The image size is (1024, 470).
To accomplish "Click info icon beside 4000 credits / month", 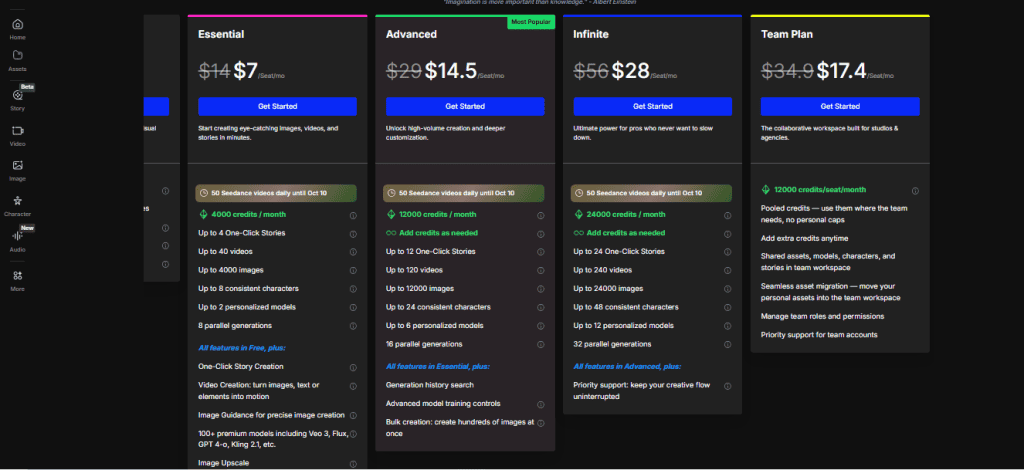I will [x=353, y=214].
